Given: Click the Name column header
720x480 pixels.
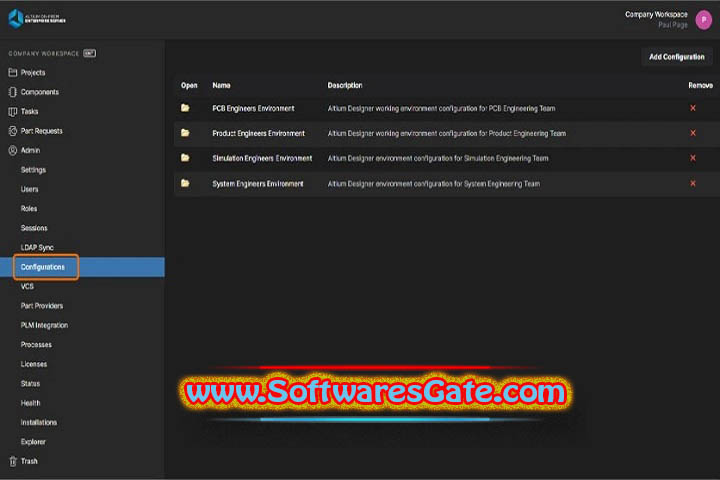Looking at the screenshot, I should point(221,85).
